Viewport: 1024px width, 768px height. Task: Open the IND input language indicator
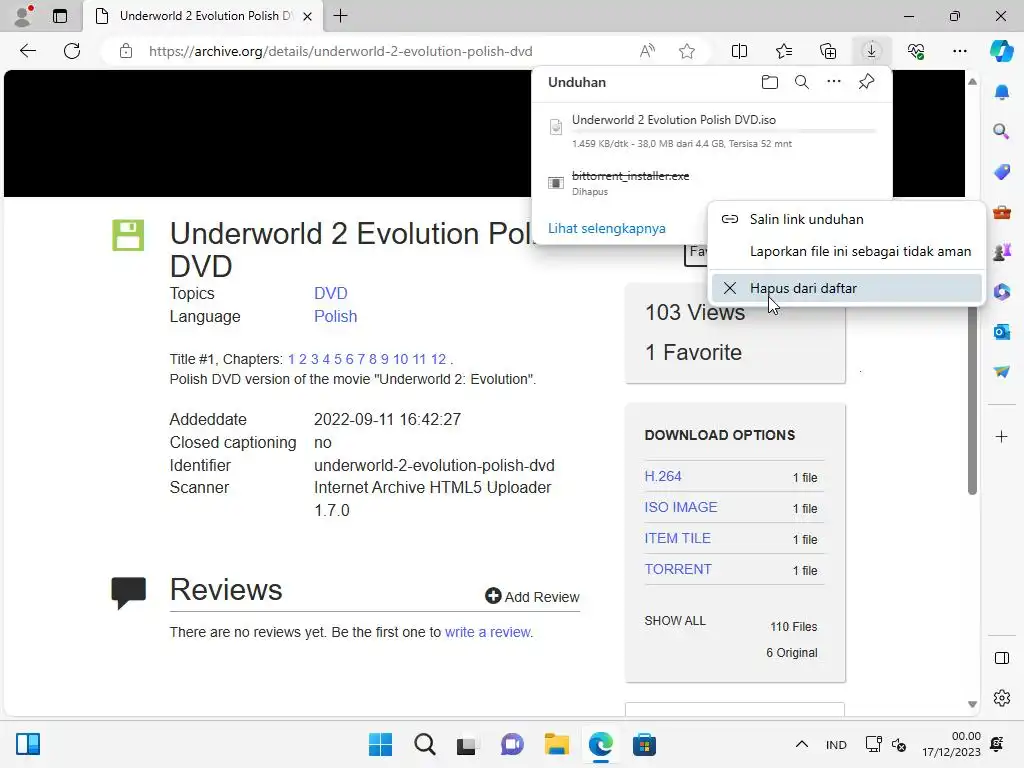point(836,744)
